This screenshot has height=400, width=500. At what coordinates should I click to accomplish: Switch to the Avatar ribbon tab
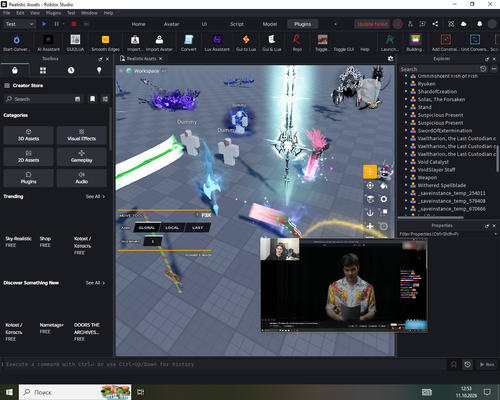tap(171, 24)
